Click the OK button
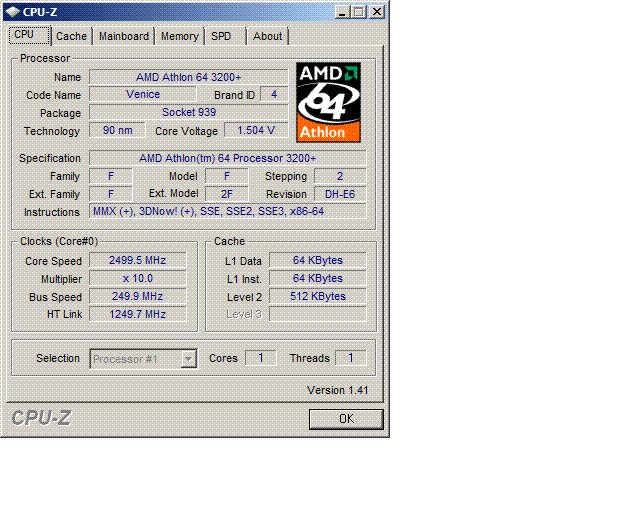This screenshot has width=640, height=512. pos(346,419)
